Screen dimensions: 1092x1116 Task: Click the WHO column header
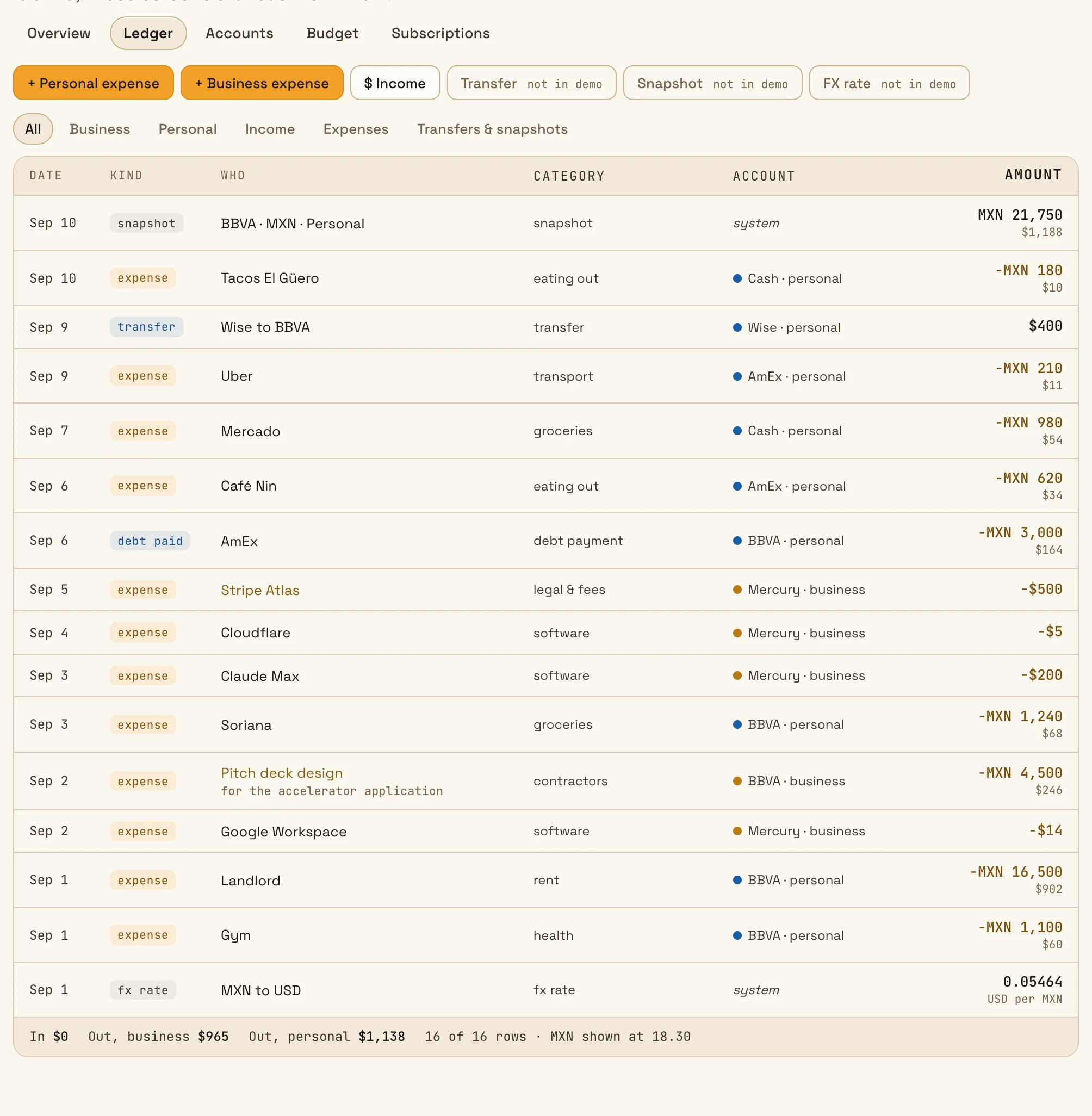pos(233,176)
